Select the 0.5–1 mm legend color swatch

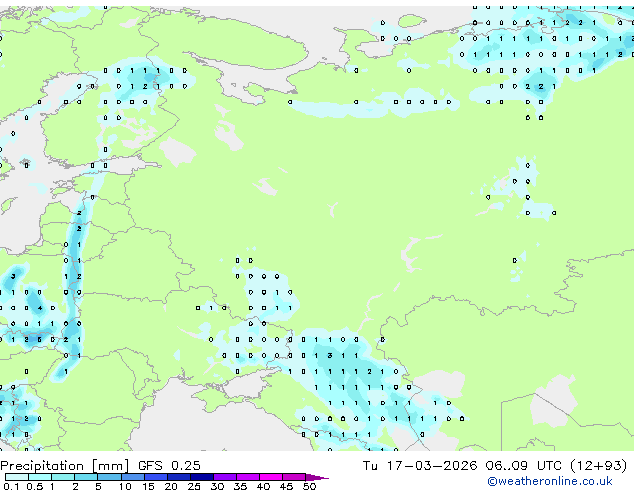[x=40, y=477]
